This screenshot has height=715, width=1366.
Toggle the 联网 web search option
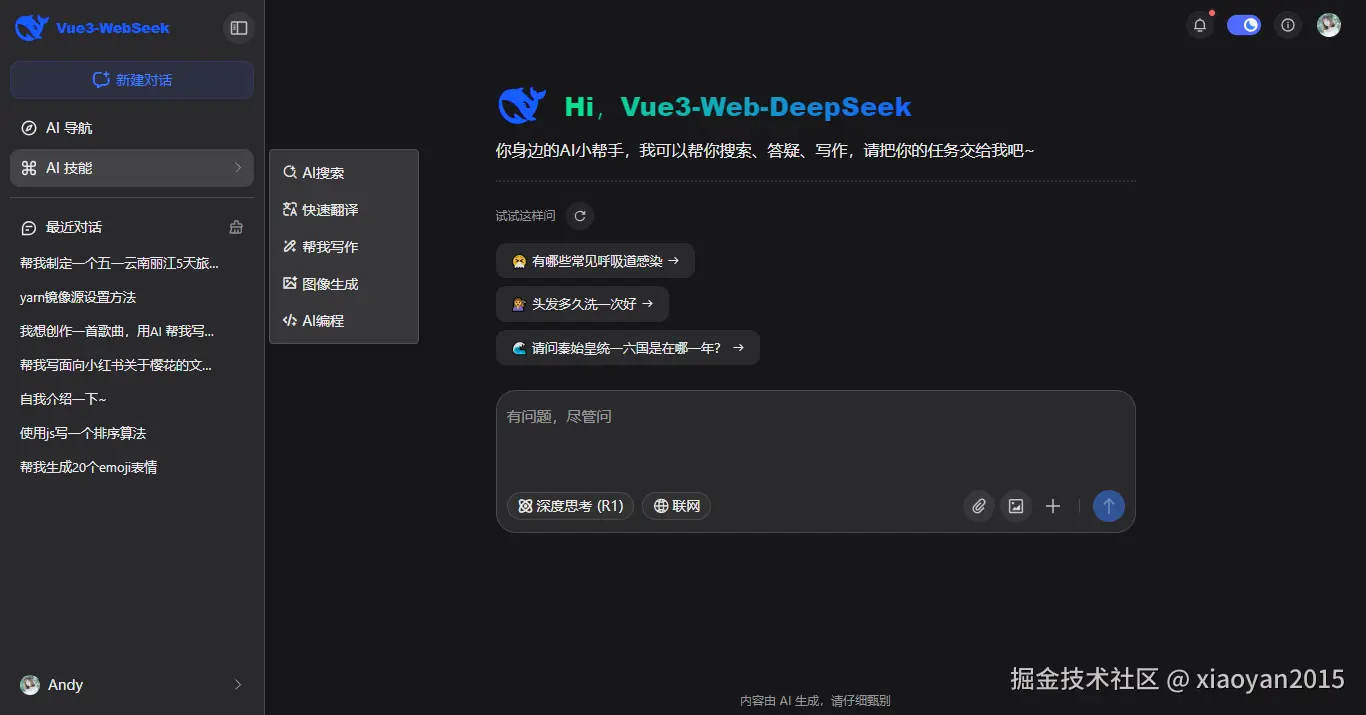click(x=676, y=506)
